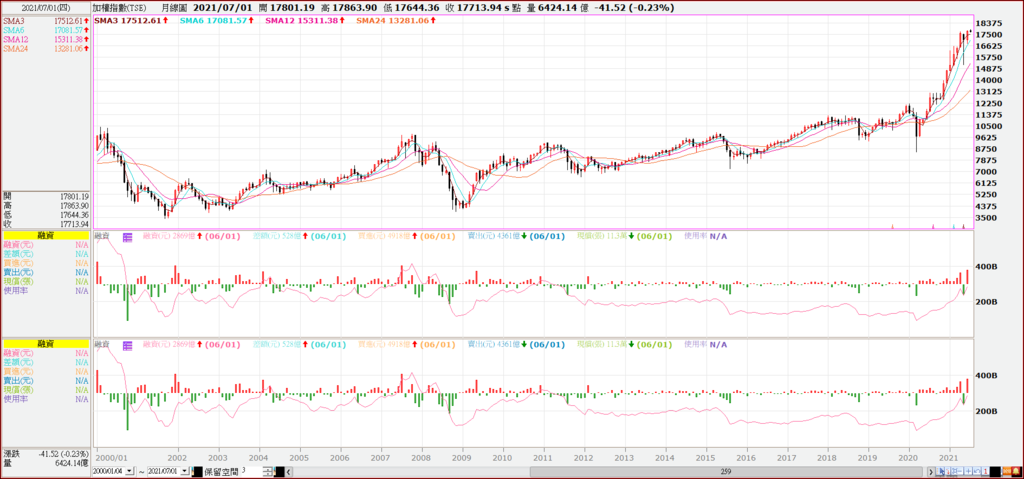Click the info icon beside the pointer tool
This screenshot has width=1024, height=479.
tap(948, 471)
